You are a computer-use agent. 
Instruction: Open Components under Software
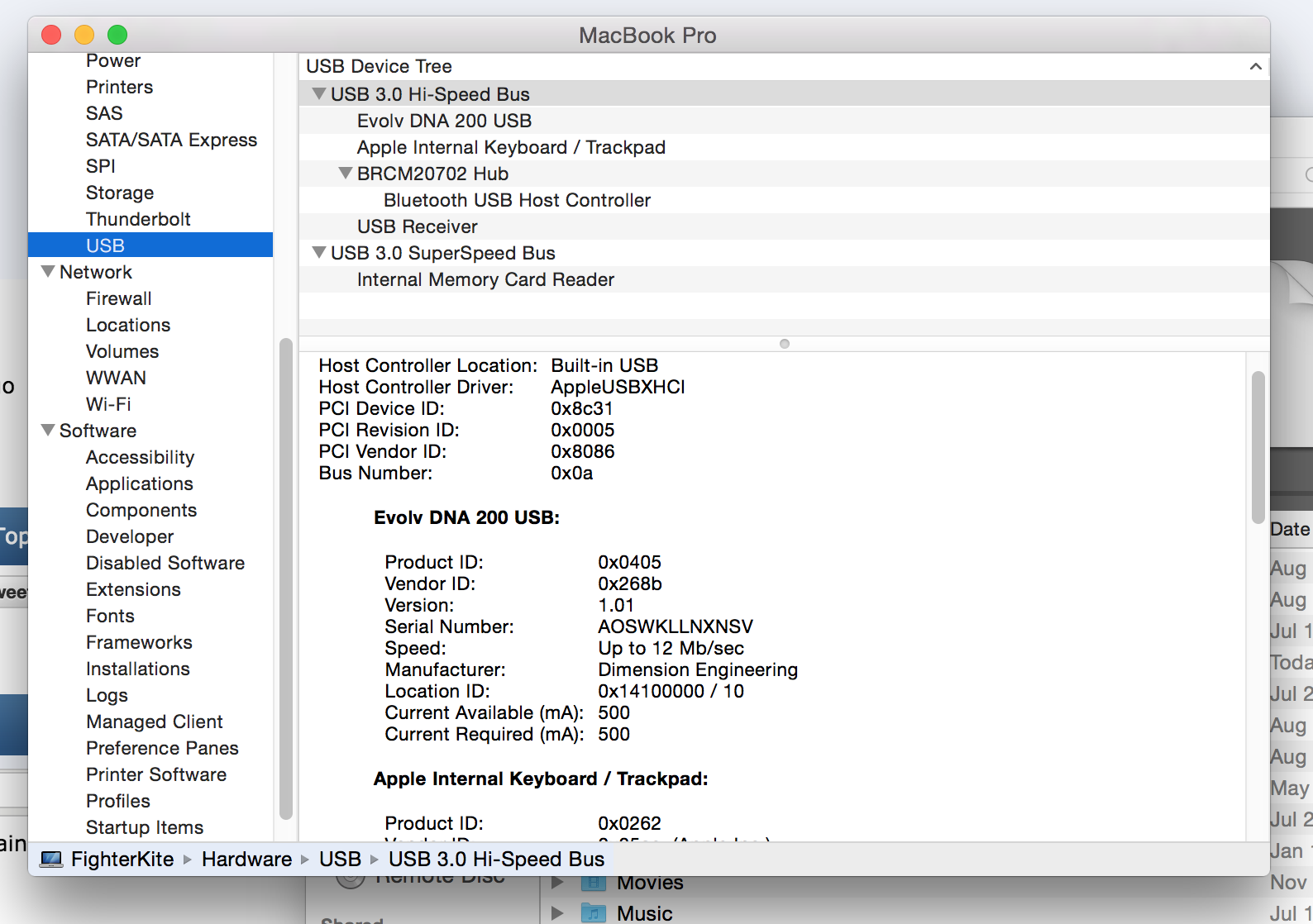[x=141, y=510]
